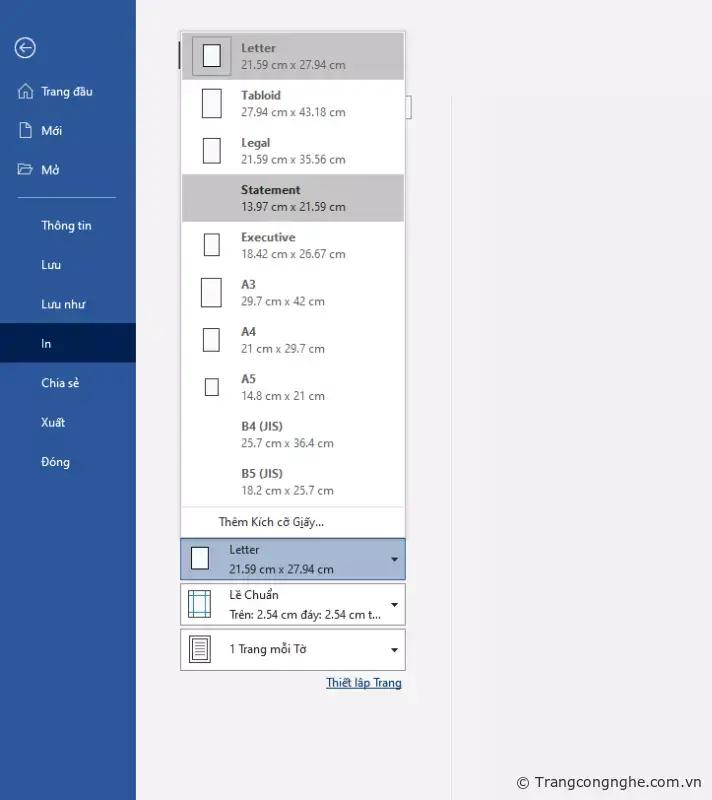712x800 pixels.
Task: Select Tabloid paper size
Action: coord(292,103)
